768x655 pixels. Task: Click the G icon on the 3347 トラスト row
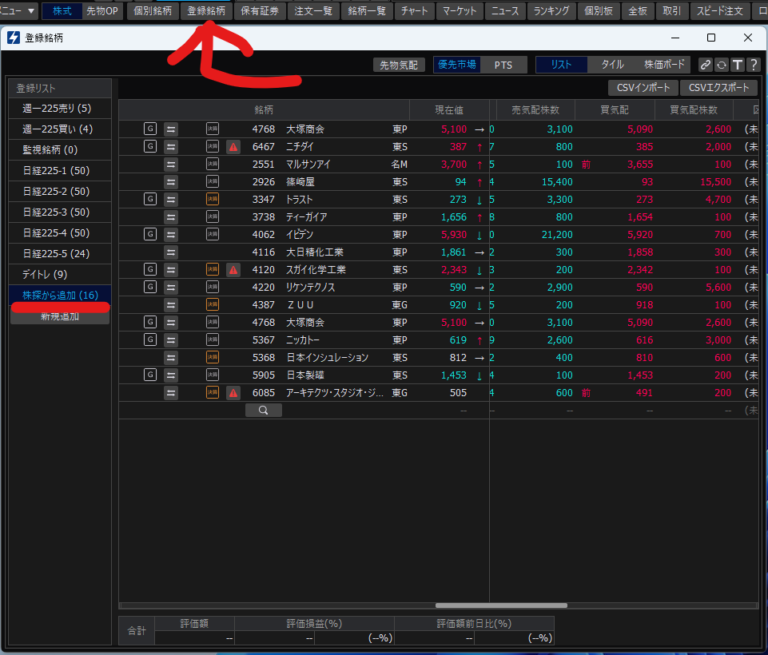(151, 199)
